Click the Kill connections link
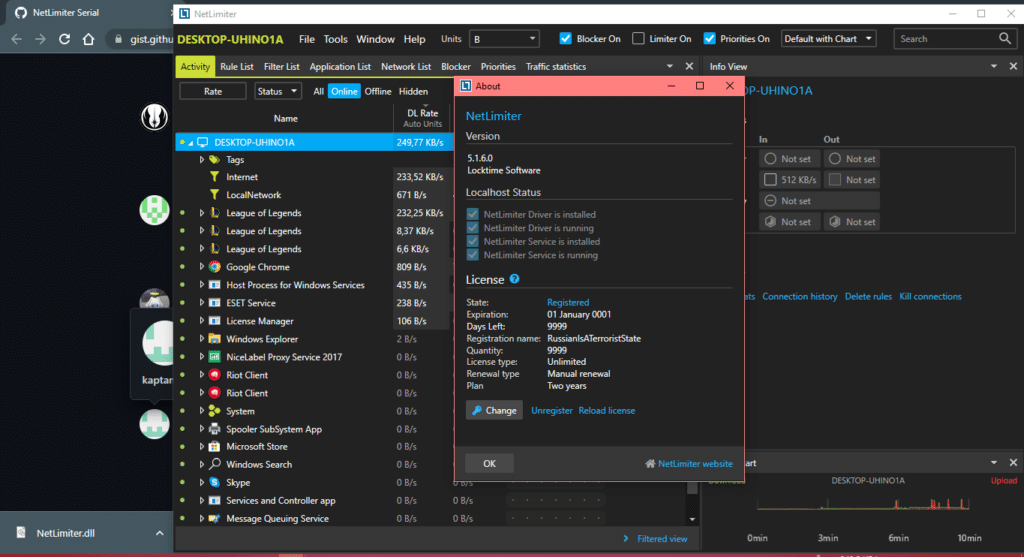This screenshot has height=557, width=1024. click(x=930, y=296)
